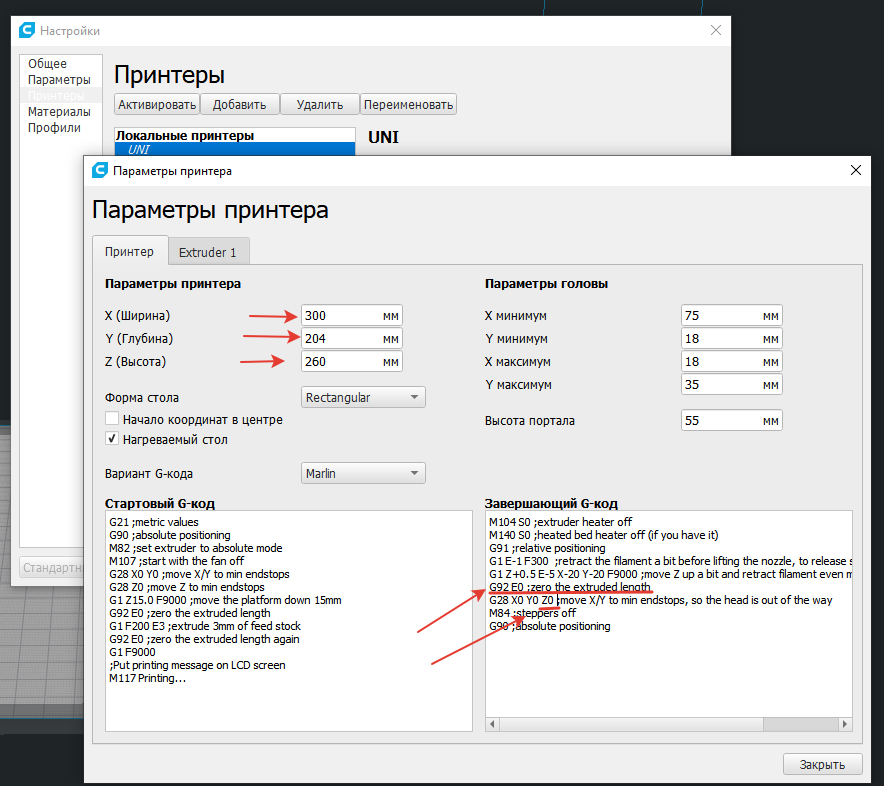The height and width of the screenshot is (787, 884).
Task: Click the Z (Высота) field with 260
Action: coord(351,361)
